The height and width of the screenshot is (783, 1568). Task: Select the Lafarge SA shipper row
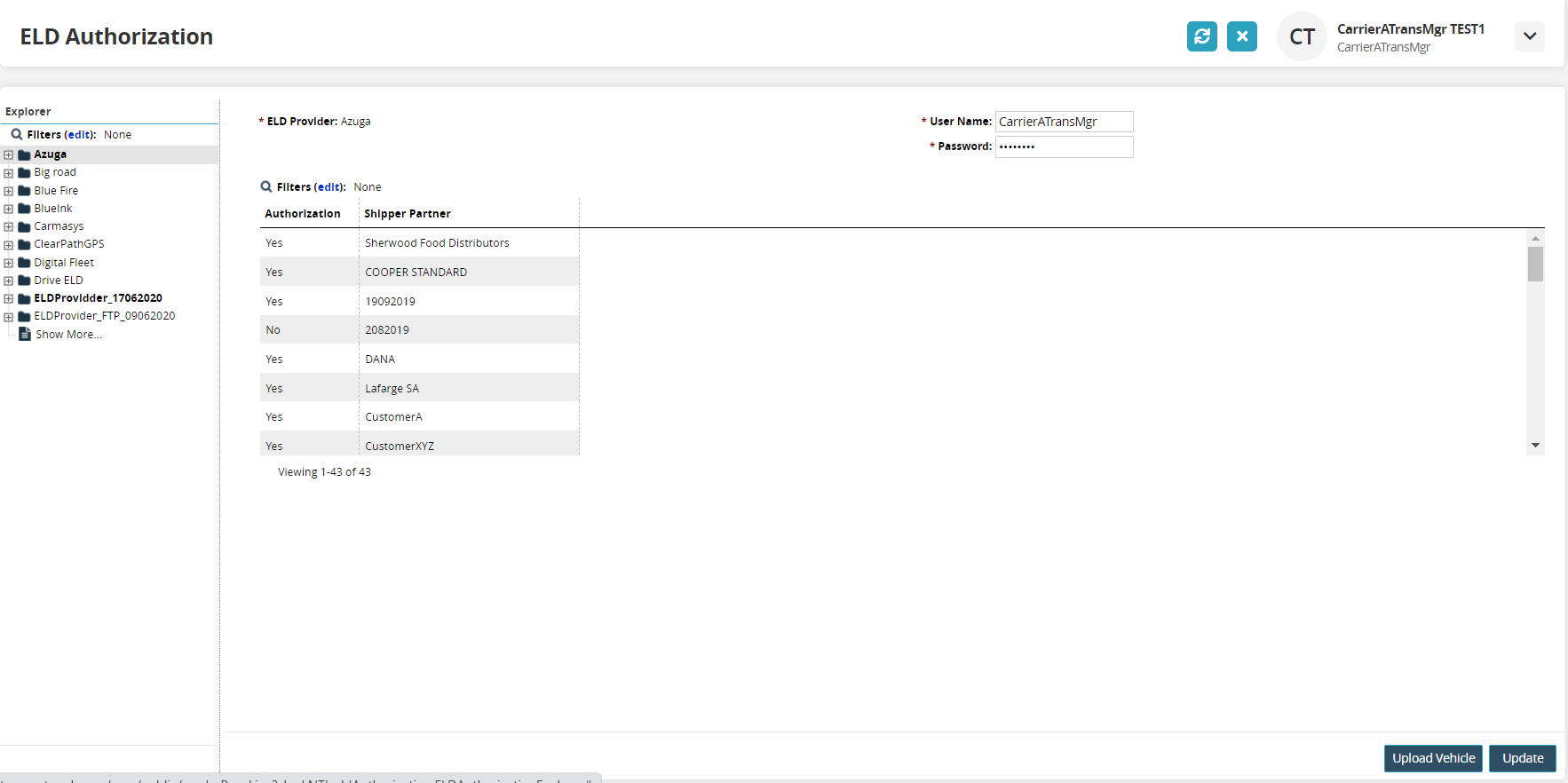[420, 388]
